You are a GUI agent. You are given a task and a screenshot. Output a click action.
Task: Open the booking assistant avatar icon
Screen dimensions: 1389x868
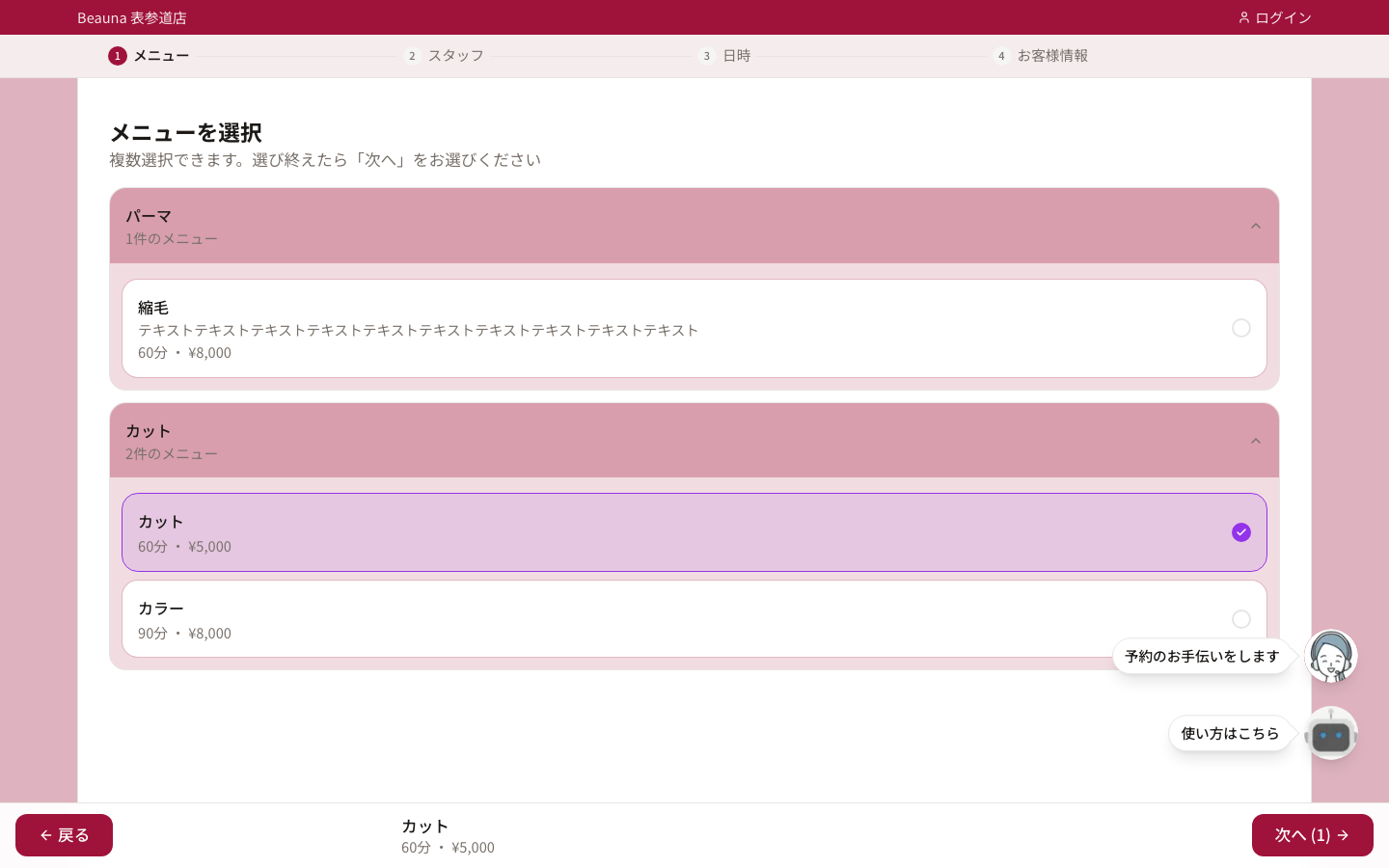click(1331, 656)
